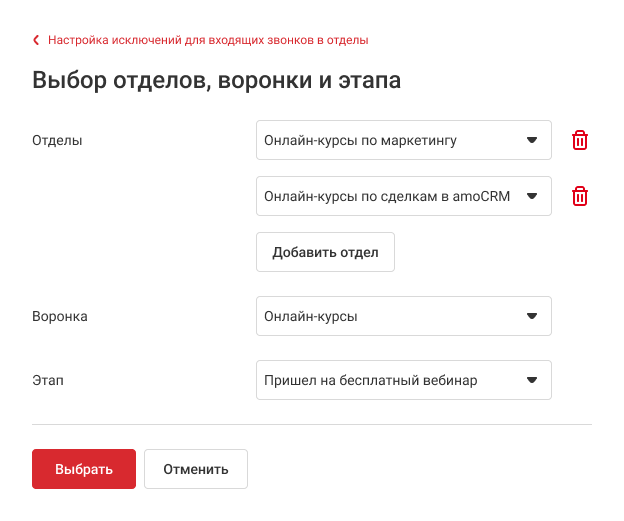Click the red back chevron icon
This screenshot has height=521, width=624.
pyautogui.click(x=37, y=41)
